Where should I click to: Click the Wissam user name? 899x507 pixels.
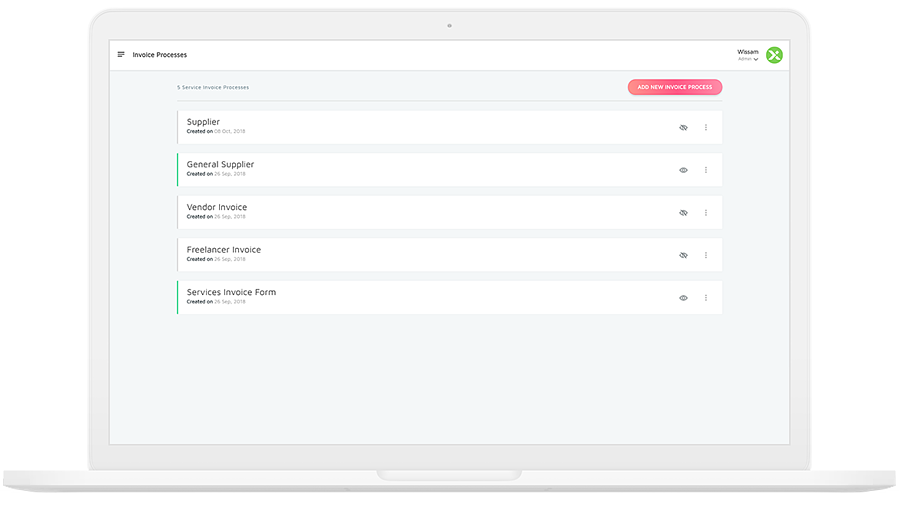click(x=747, y=52)
